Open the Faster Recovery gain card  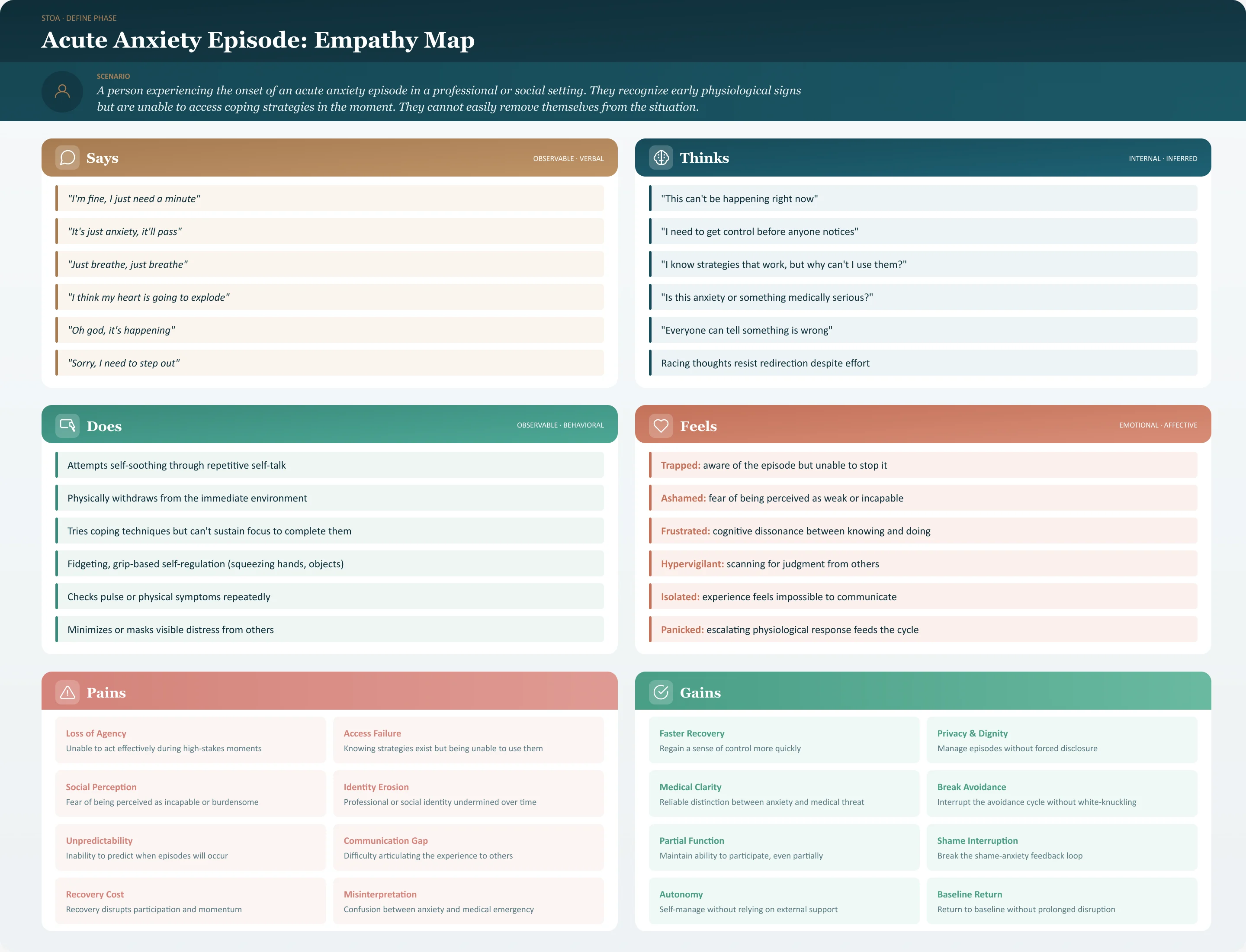click(x=784, y=740)
